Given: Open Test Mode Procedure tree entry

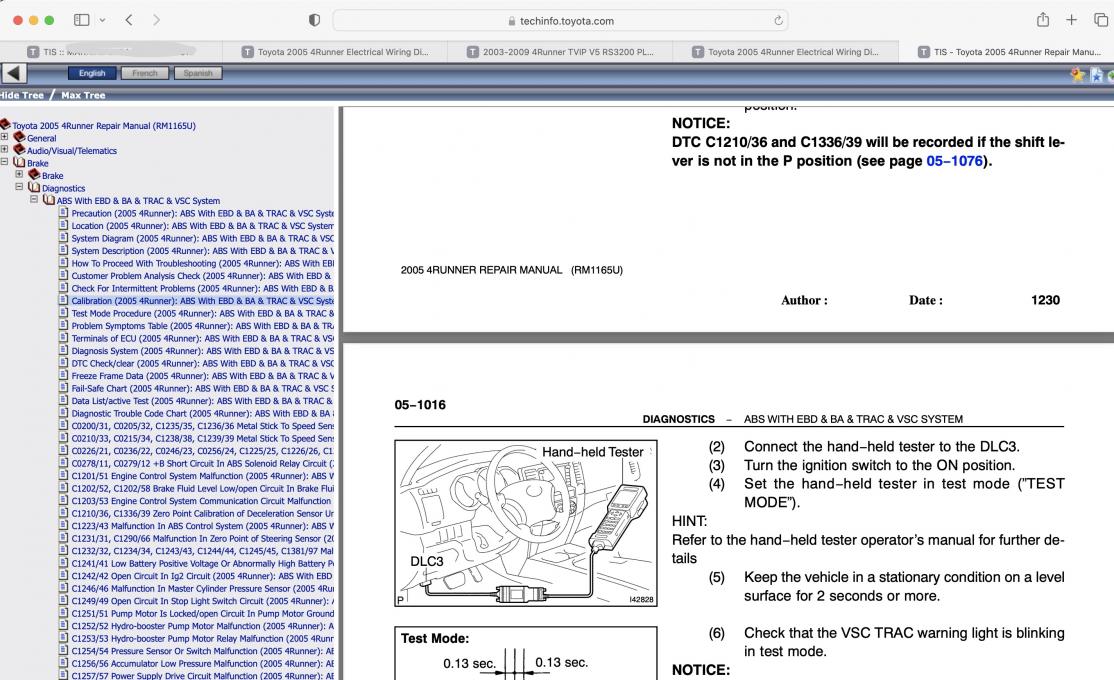Looking at the screenshot, I should pyautogui.click(x=202, y=313).
